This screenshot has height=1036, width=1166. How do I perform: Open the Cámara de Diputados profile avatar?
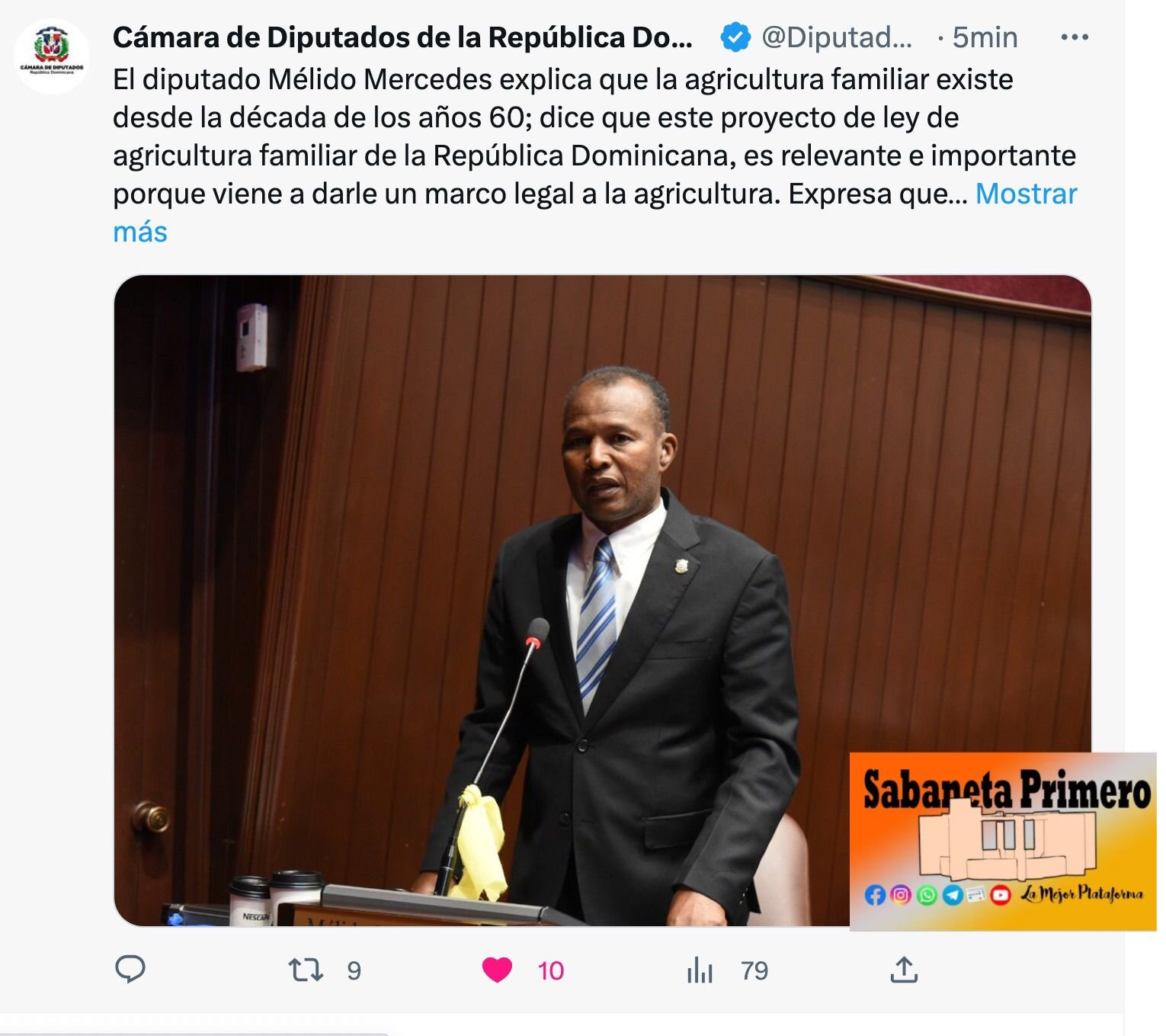point(52,56)
